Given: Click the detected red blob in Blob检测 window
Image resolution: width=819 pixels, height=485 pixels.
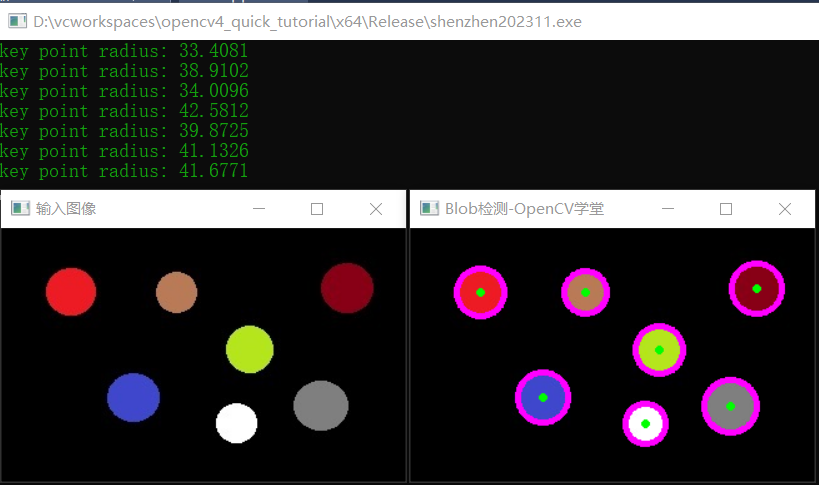Looking at the screenshot, I should pyautogui.click(x=481, y=292).
